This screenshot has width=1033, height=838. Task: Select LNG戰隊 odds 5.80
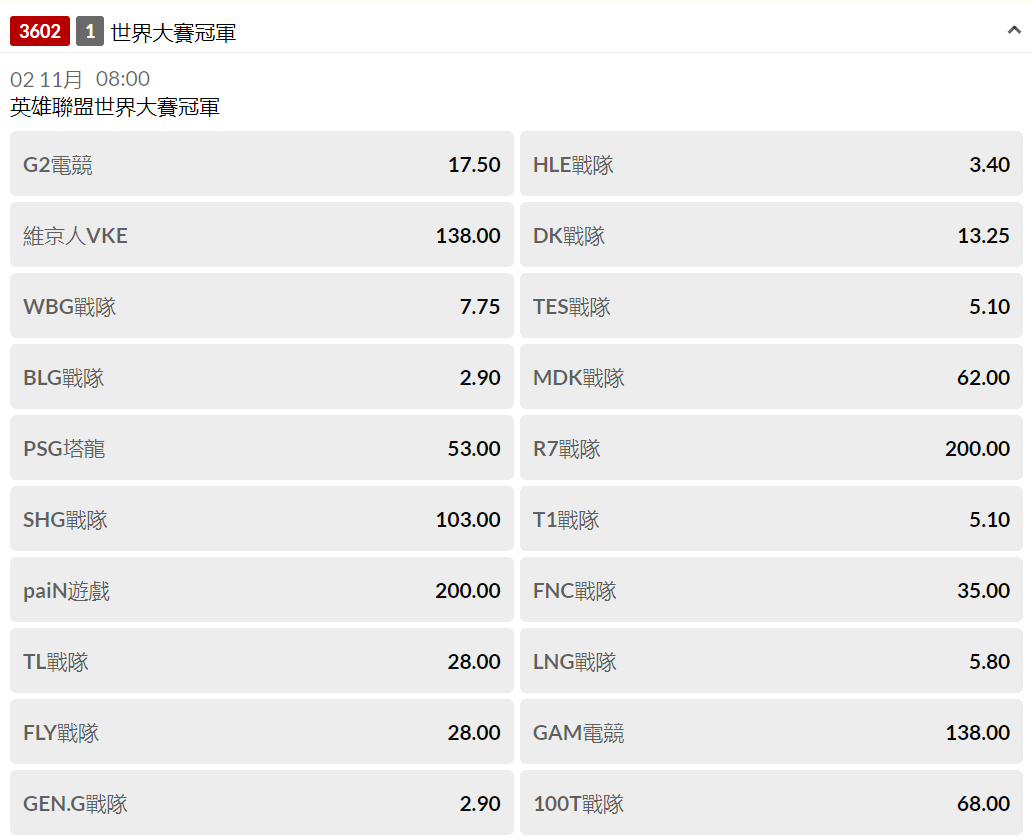pos(771,661)
